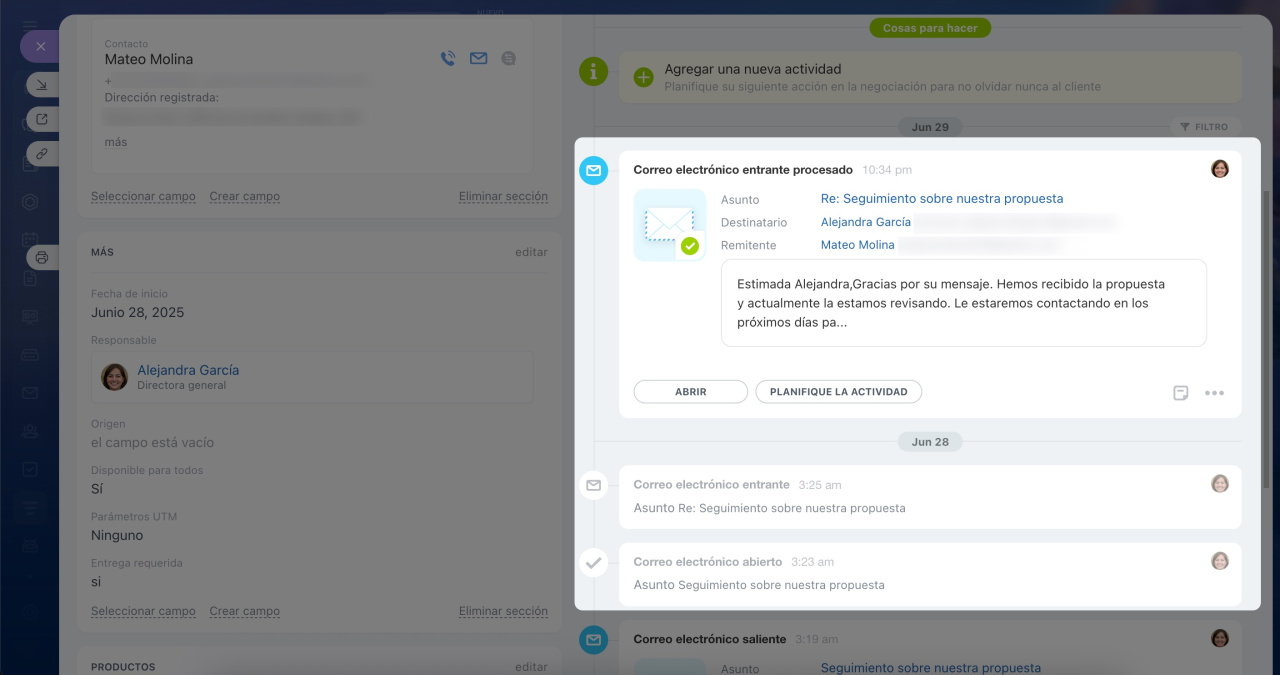The width and height of the screenshot is (1280, 675).
Task: Copy link using the chain icon
Action: [41, 154]
